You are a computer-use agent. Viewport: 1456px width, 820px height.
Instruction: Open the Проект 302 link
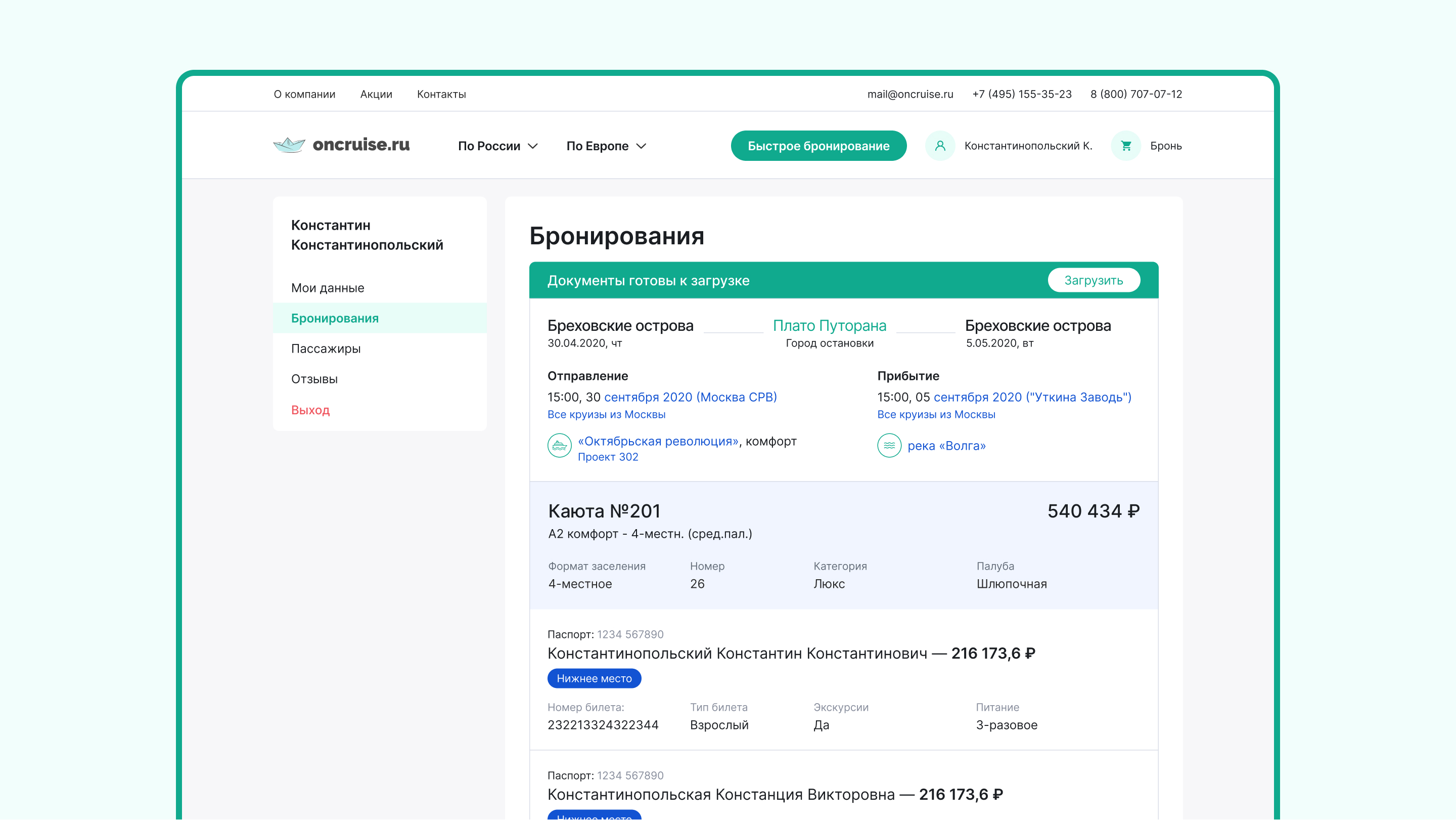[x=608, y=457]
